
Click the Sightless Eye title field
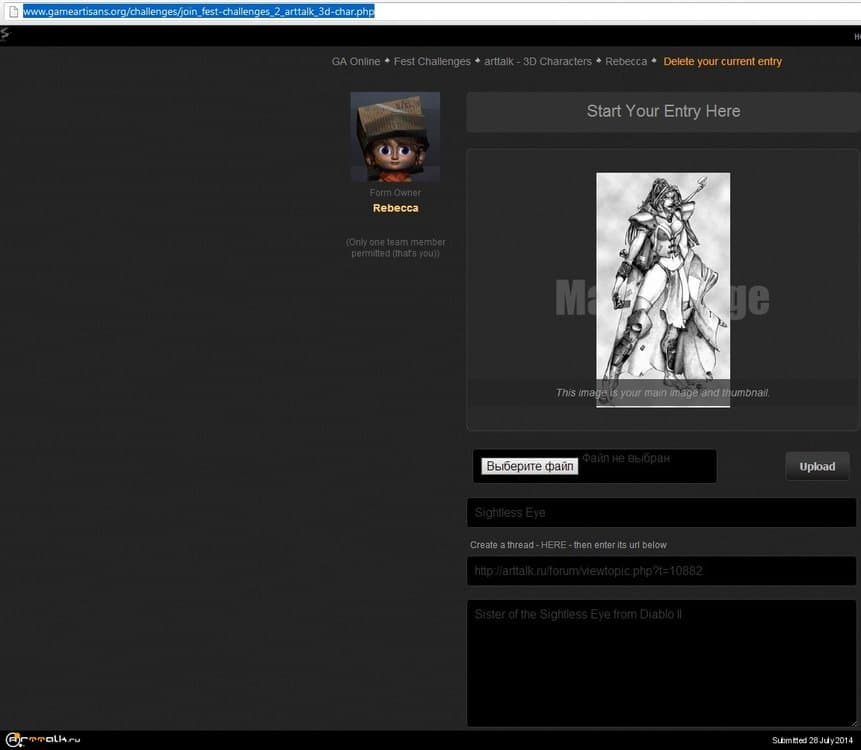(662, 513)
